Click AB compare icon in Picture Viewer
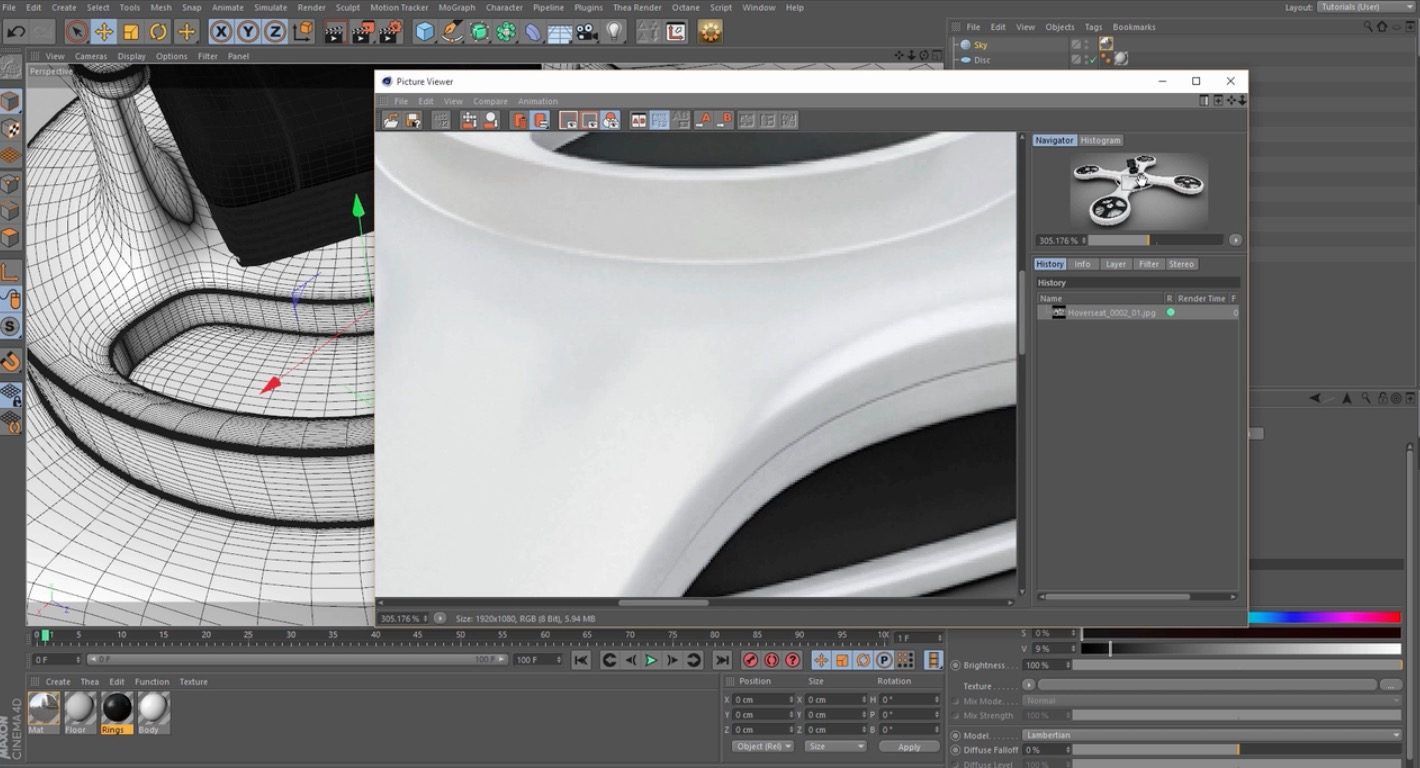The width and height of the screenshot is (1420, 768). tap(639, 120)
